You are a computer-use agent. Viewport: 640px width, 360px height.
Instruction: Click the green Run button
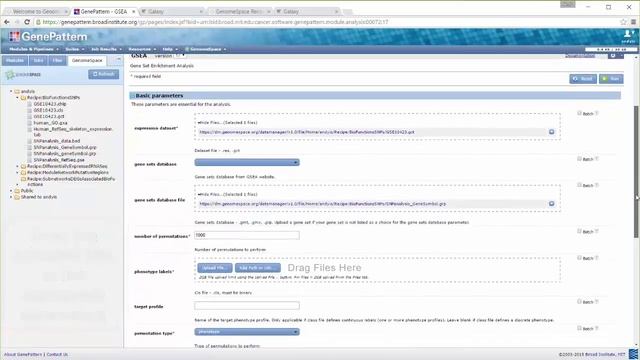click(611, 79)
